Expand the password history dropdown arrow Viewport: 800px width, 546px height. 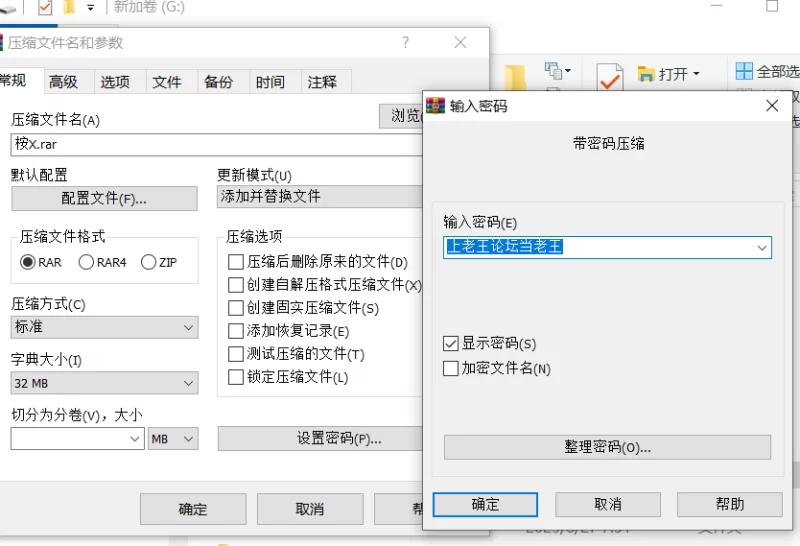tap(762, 248)
